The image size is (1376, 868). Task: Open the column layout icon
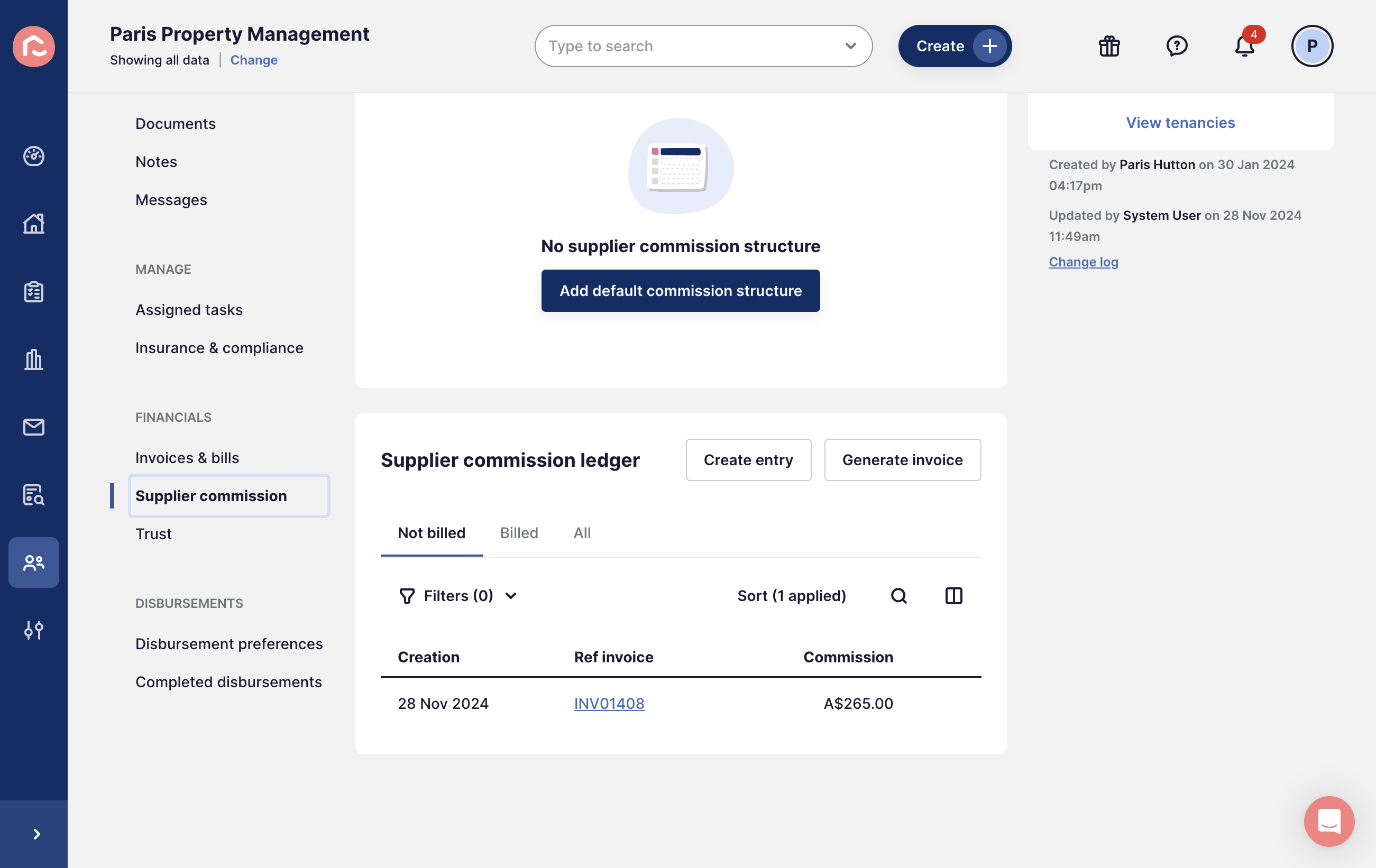click(x=953, y=596)
